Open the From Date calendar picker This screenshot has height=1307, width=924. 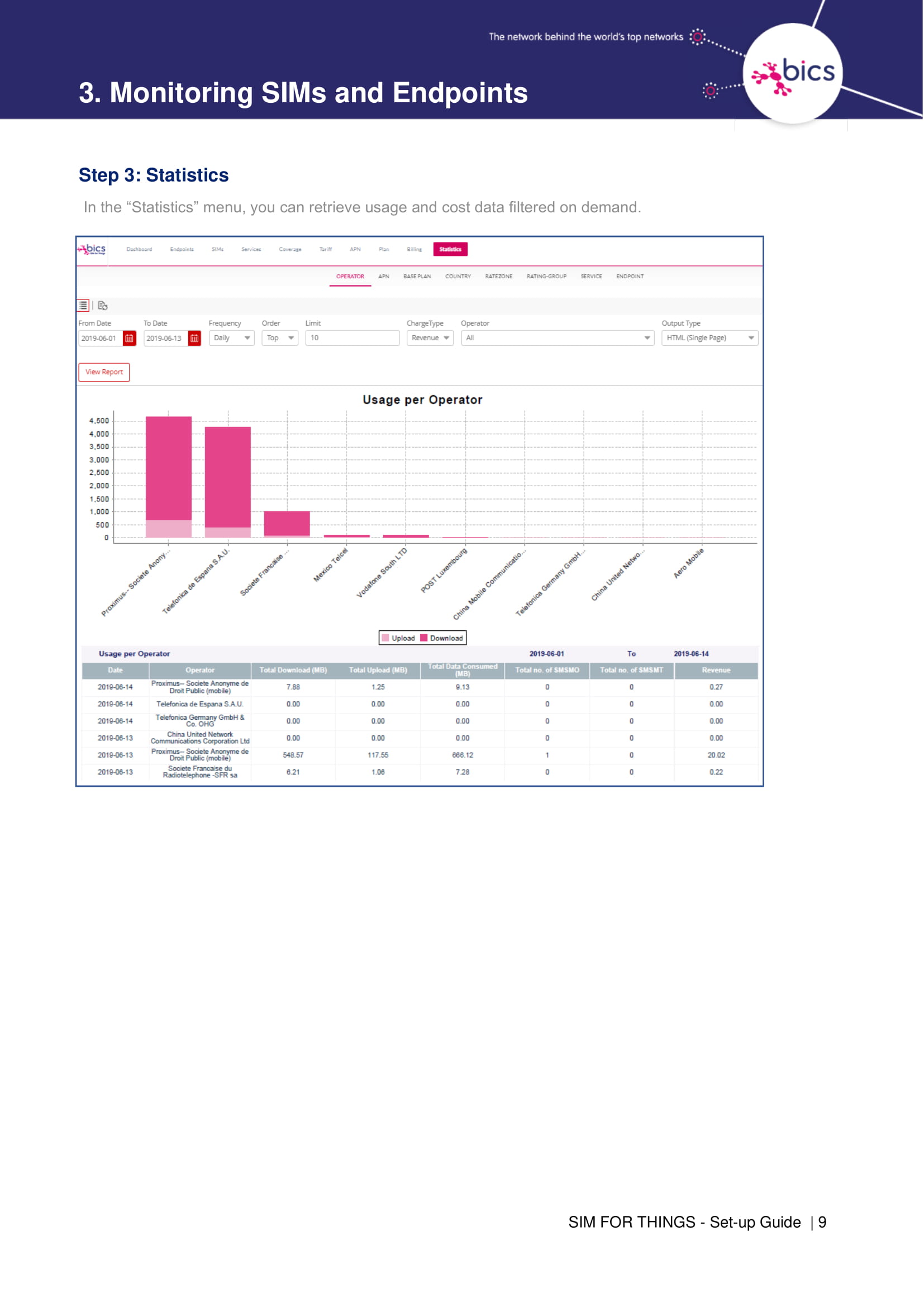(129, 338)
